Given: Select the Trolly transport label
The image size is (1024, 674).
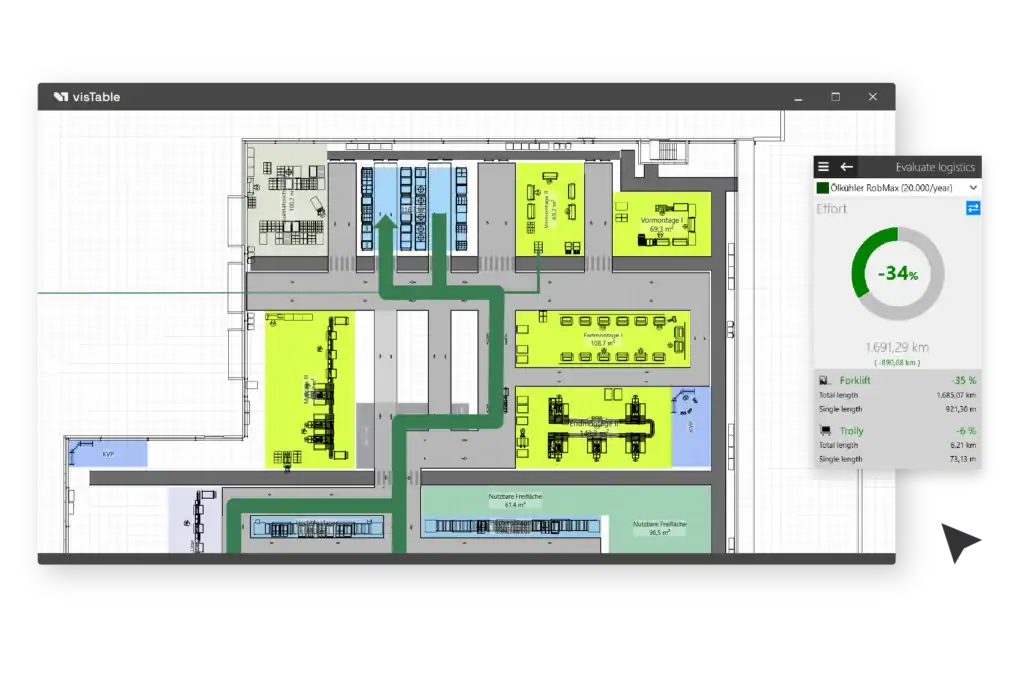Looking at the screenshot, I should tap(851, 431).
